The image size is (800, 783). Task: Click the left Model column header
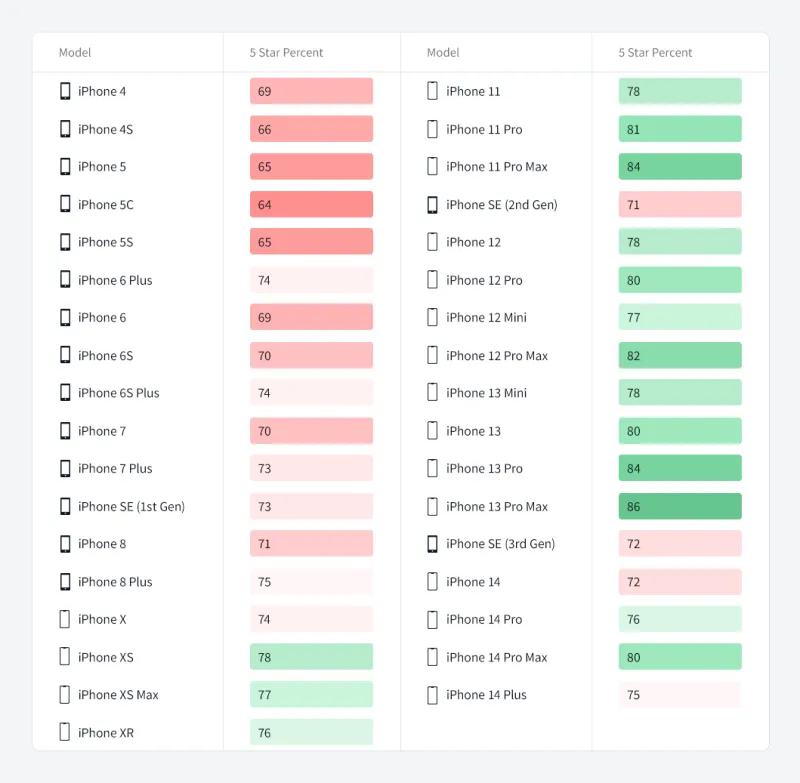(75, 52)
